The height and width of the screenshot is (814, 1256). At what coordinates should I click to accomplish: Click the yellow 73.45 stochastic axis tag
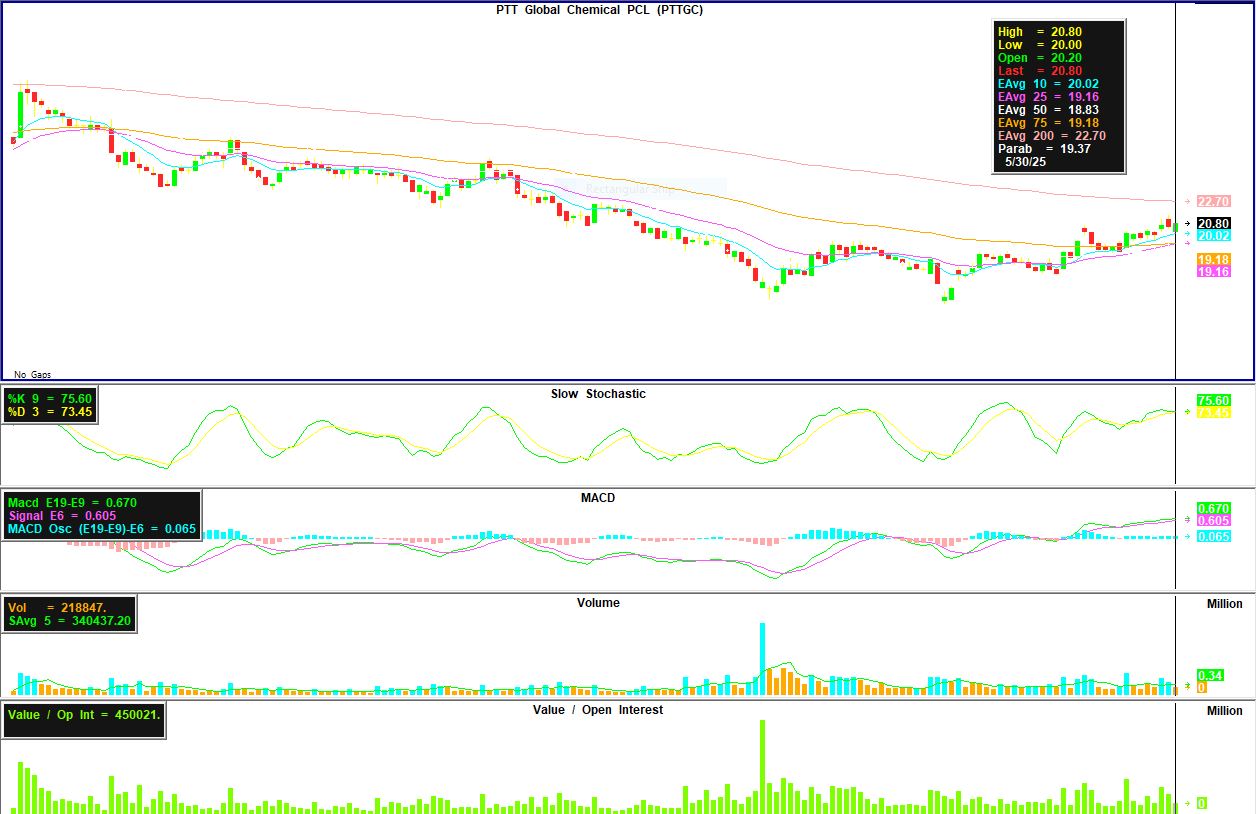coord(1213,412)
